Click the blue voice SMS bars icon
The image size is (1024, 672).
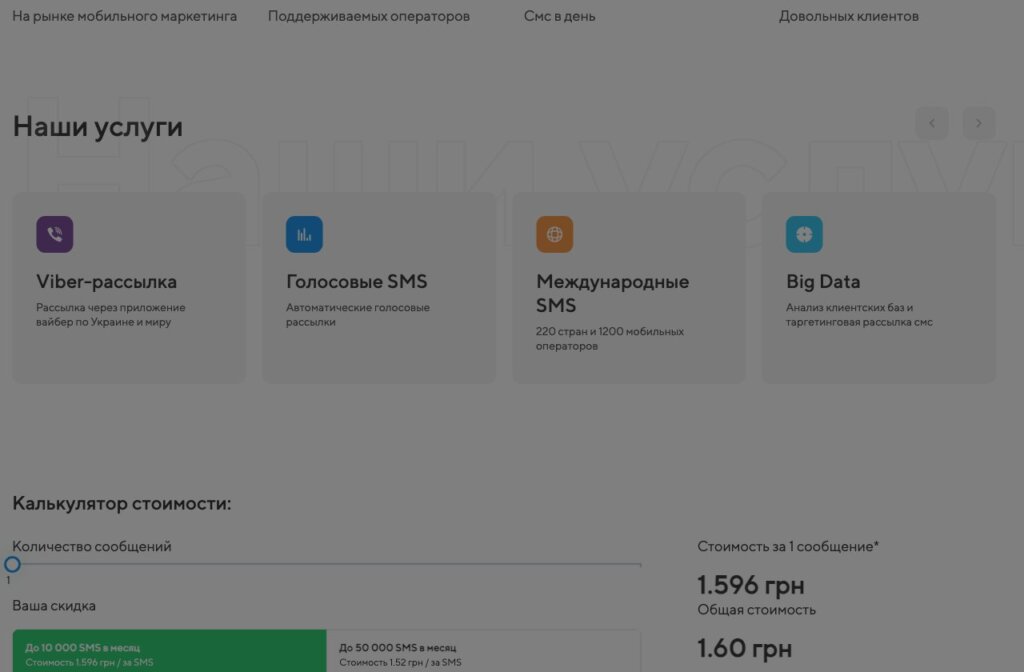point(304,234)
